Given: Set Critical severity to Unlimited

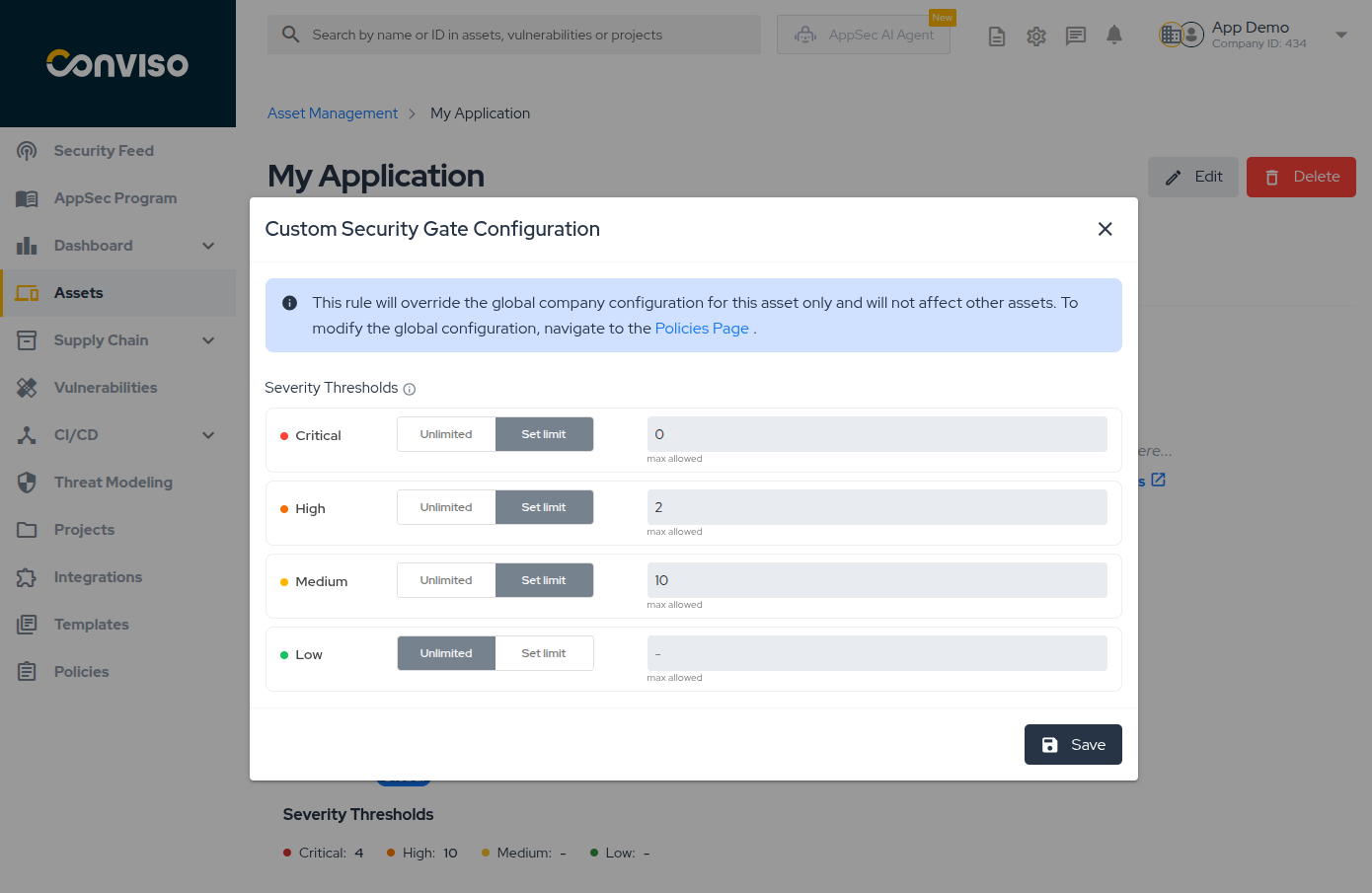Looking at the screenshot, I should pos(446,434).
